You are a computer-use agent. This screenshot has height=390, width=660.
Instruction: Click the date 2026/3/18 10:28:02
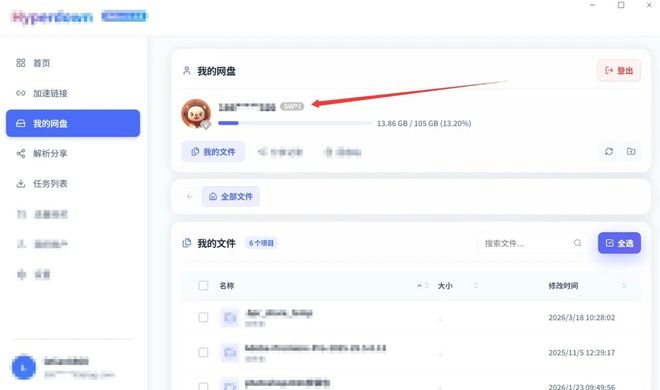pyautogui.click(x=582, y=317)
